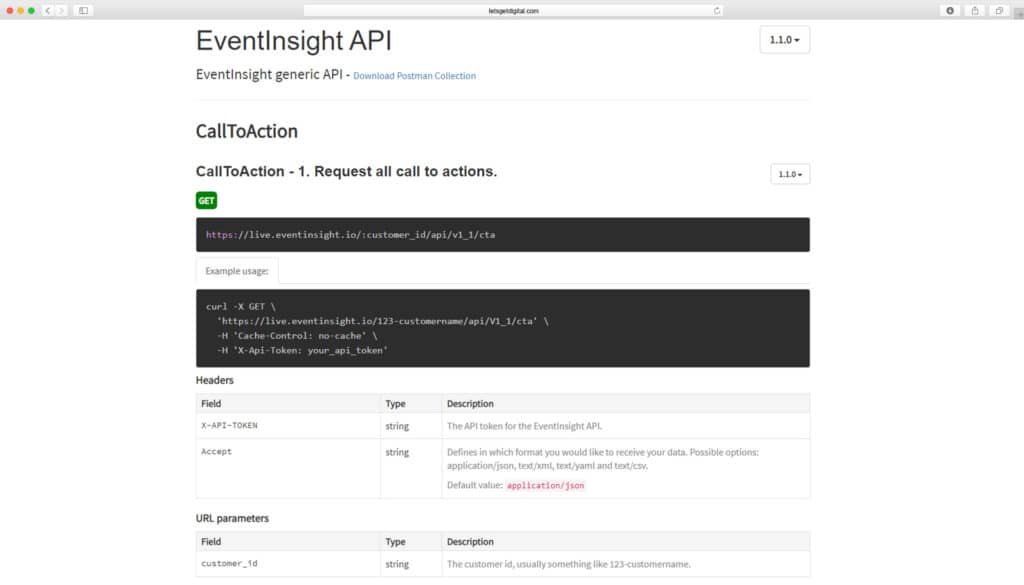This screenshot has width=1024, height=585.
Task: Open Download Postman Collection link
Action: (414, 76)
